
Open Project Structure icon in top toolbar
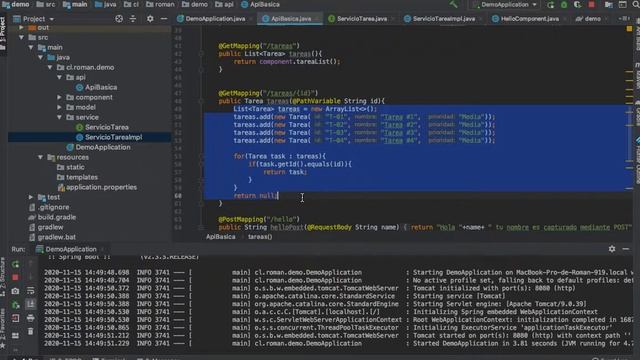pos(609,5)
